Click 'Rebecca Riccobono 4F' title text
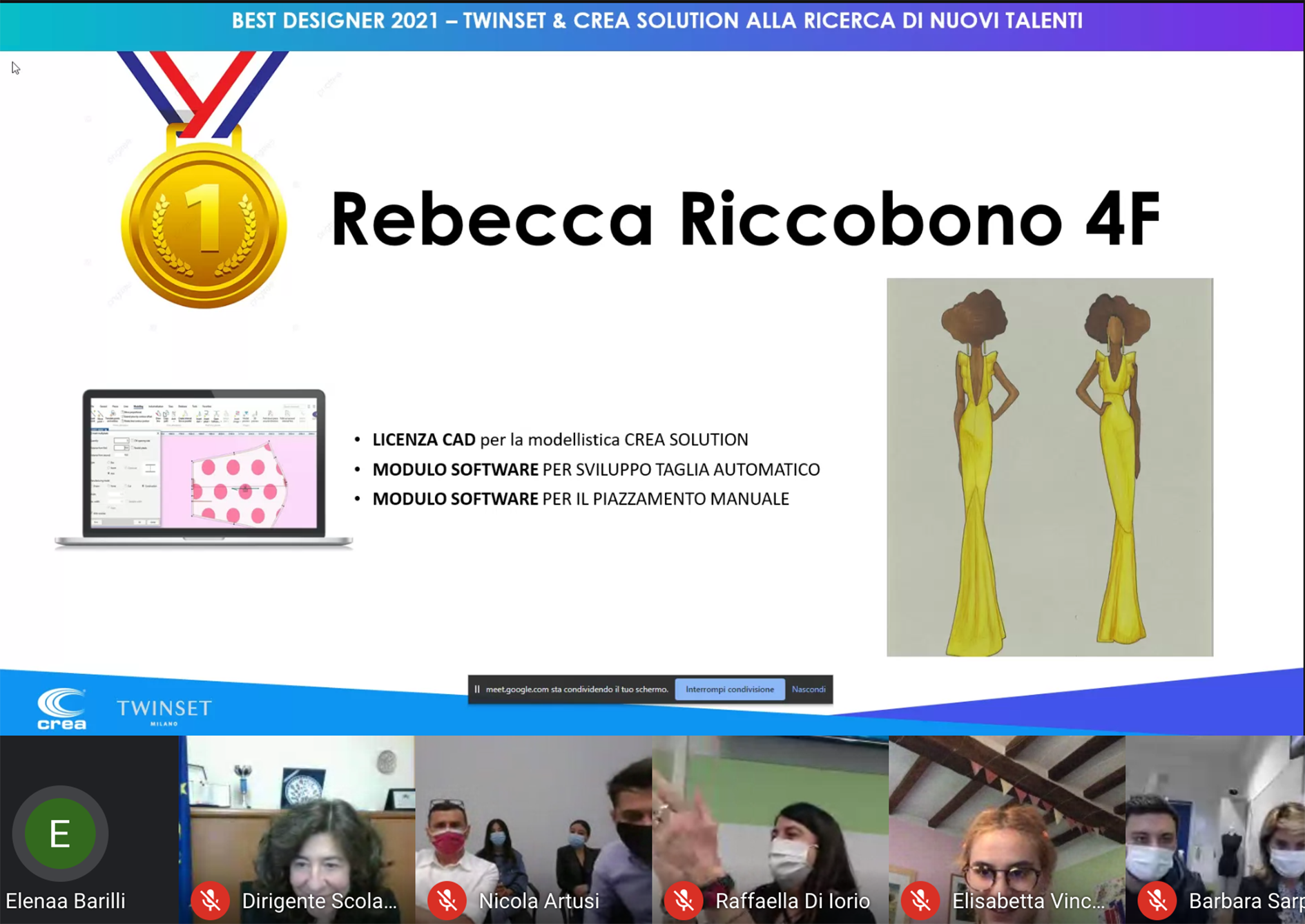 [x=745, y=219]
